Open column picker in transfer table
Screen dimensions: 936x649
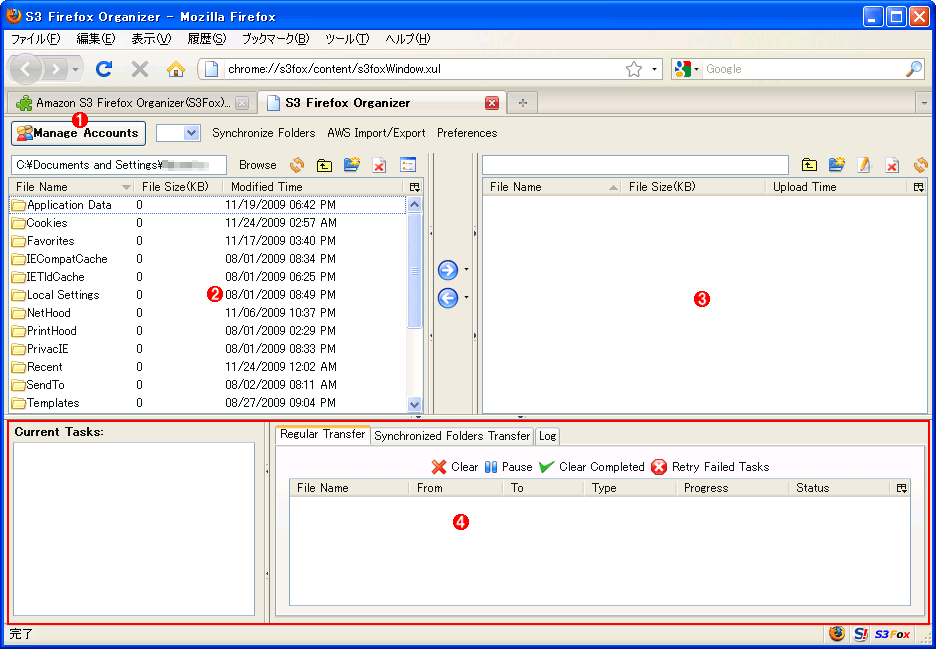click(901, 488)
